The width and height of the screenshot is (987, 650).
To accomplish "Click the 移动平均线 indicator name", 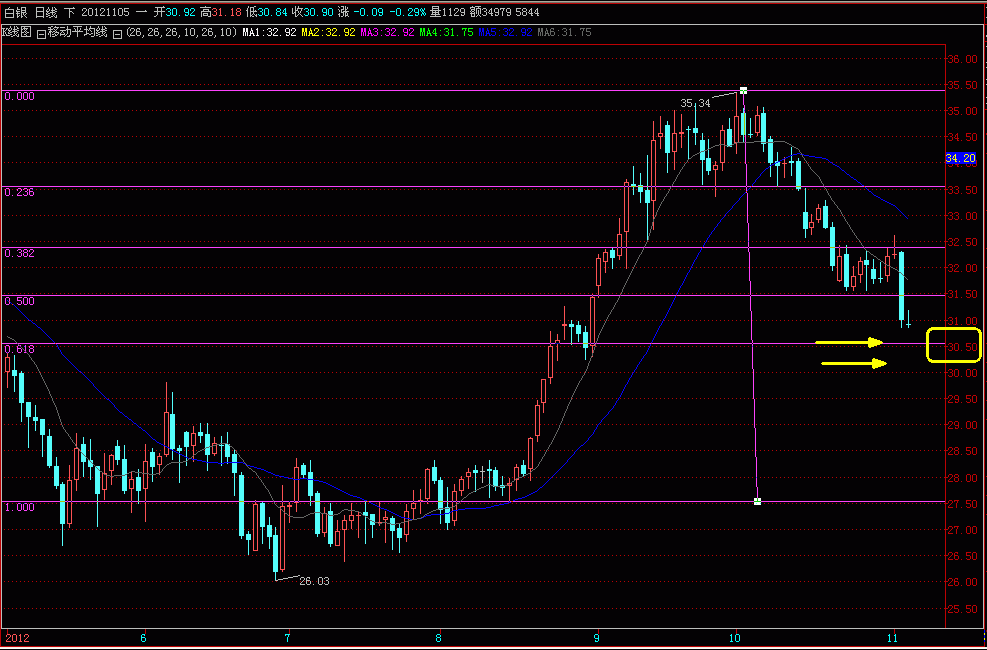I will click(77, 33).
